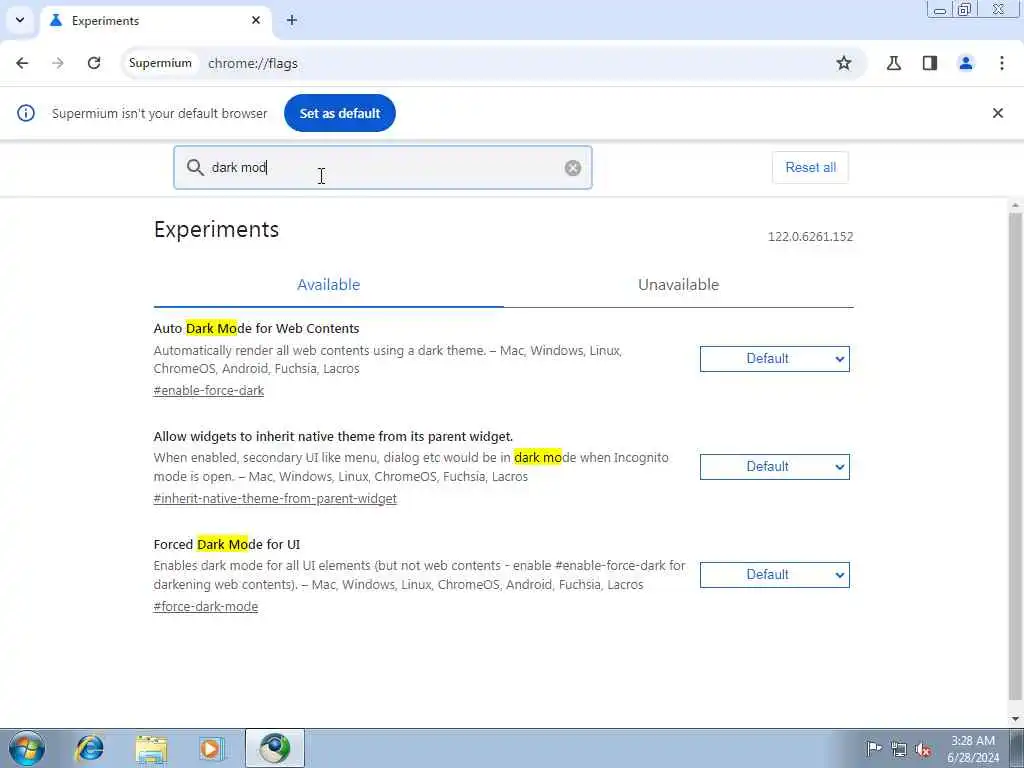The image size is (1024, 768).
Task: Click the Set as default button
Action: point(340,113)
